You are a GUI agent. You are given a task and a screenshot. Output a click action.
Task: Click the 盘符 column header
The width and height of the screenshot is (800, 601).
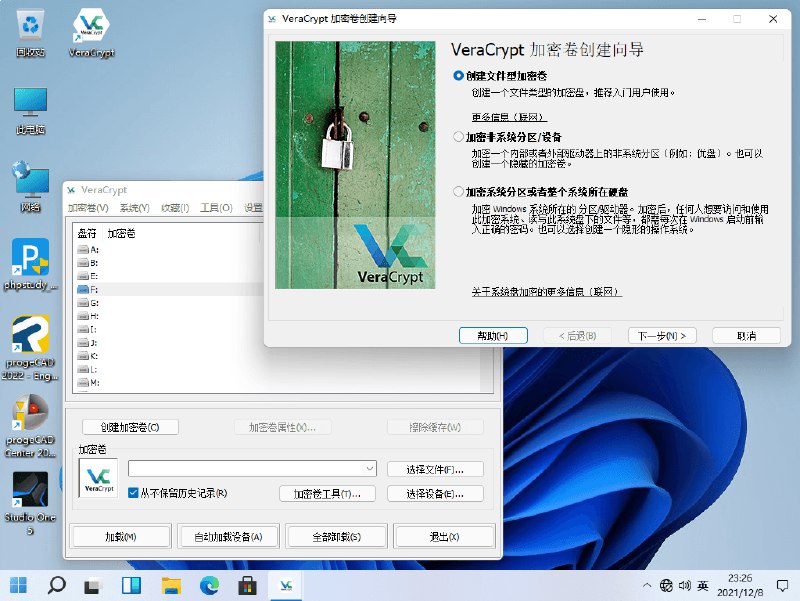(x=87, y=233)
